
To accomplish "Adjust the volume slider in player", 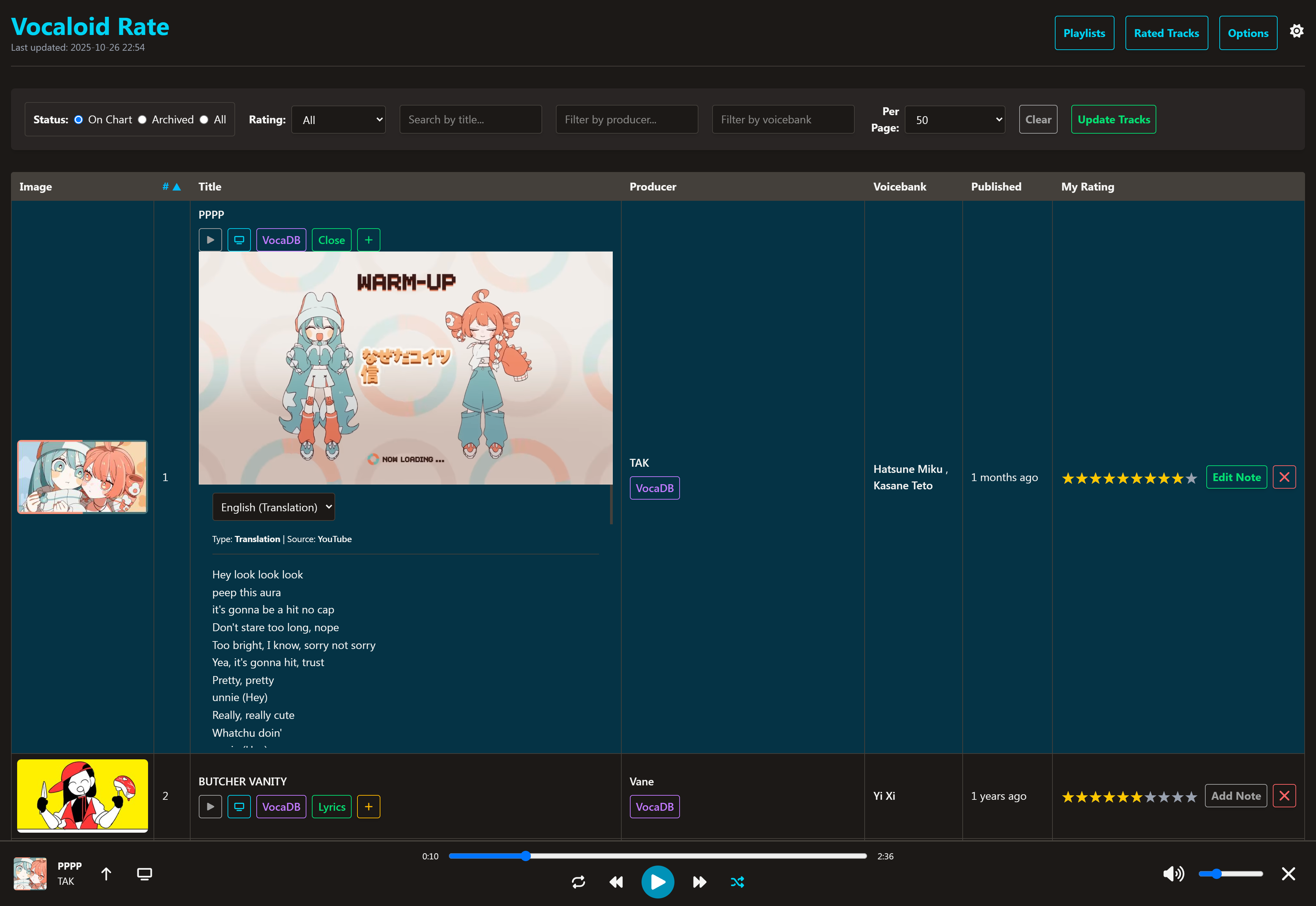I will (1230, 874).
